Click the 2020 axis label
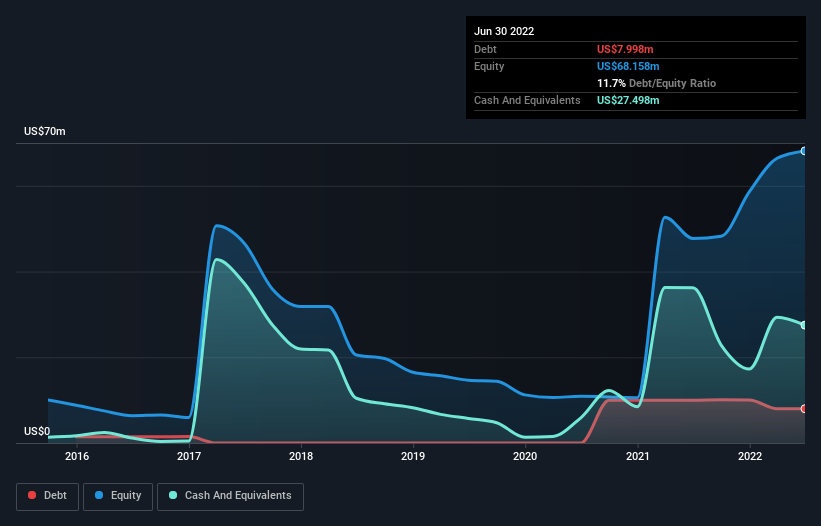This screenshot has height=526, width=821. (x=525, y=456)
